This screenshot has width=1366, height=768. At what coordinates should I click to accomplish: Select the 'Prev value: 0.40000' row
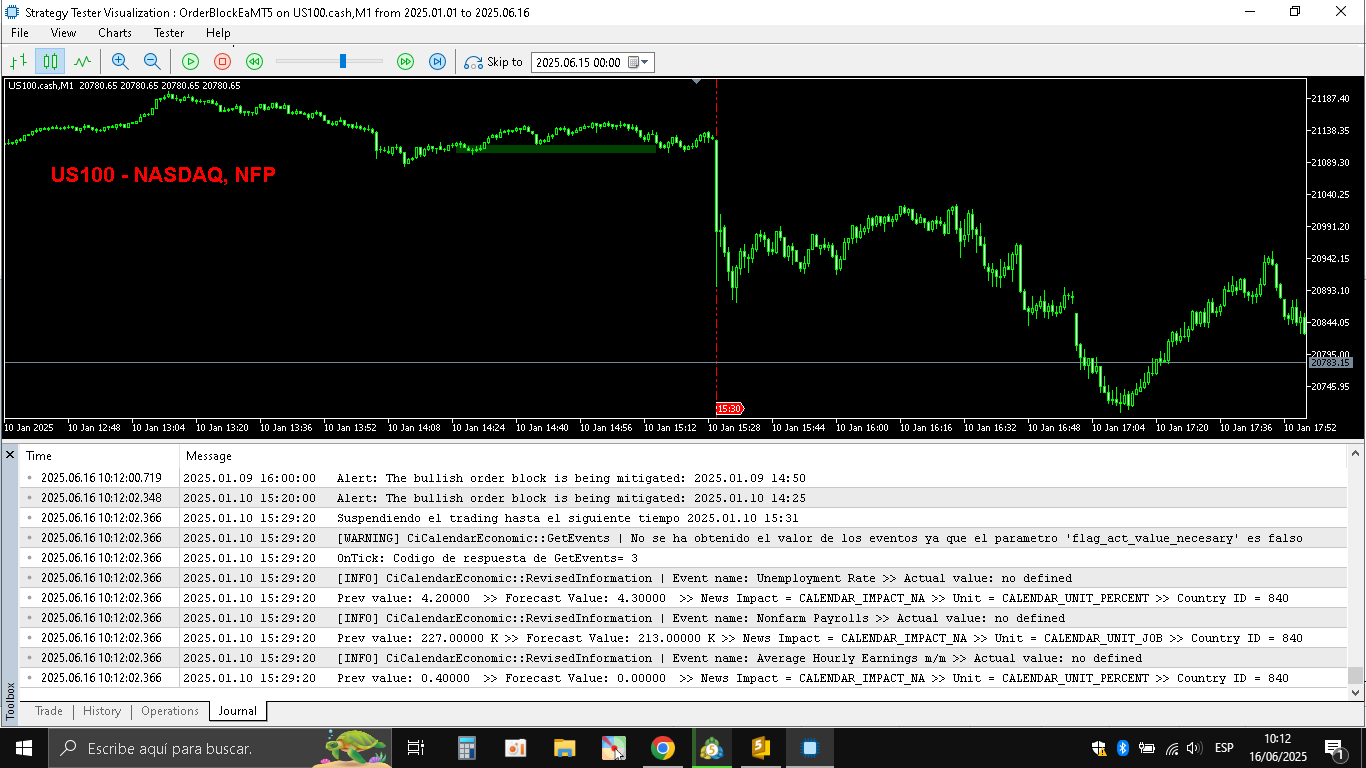pyautogui.click(x=683, y=678)
